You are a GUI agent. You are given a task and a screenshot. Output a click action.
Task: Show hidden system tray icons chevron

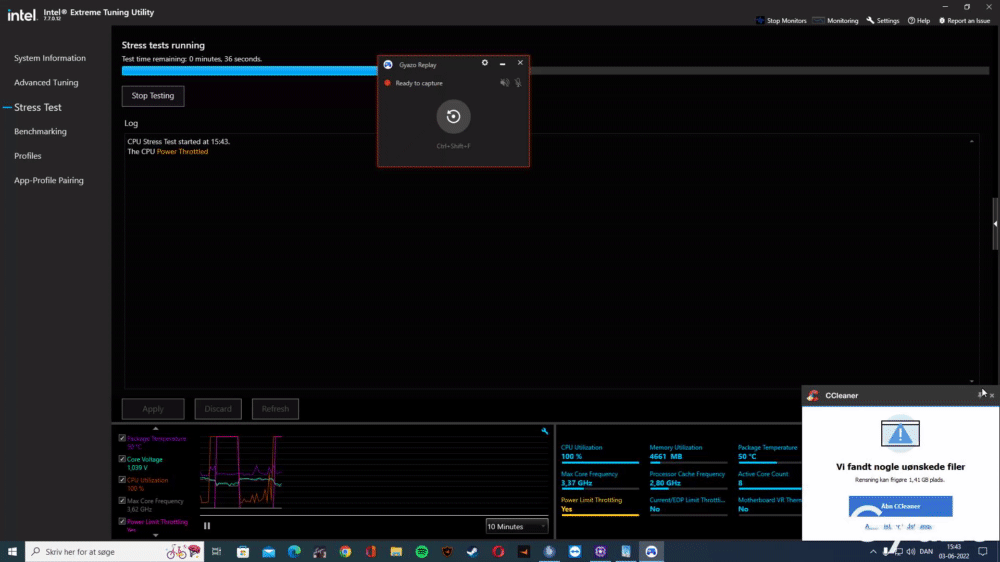873,551
